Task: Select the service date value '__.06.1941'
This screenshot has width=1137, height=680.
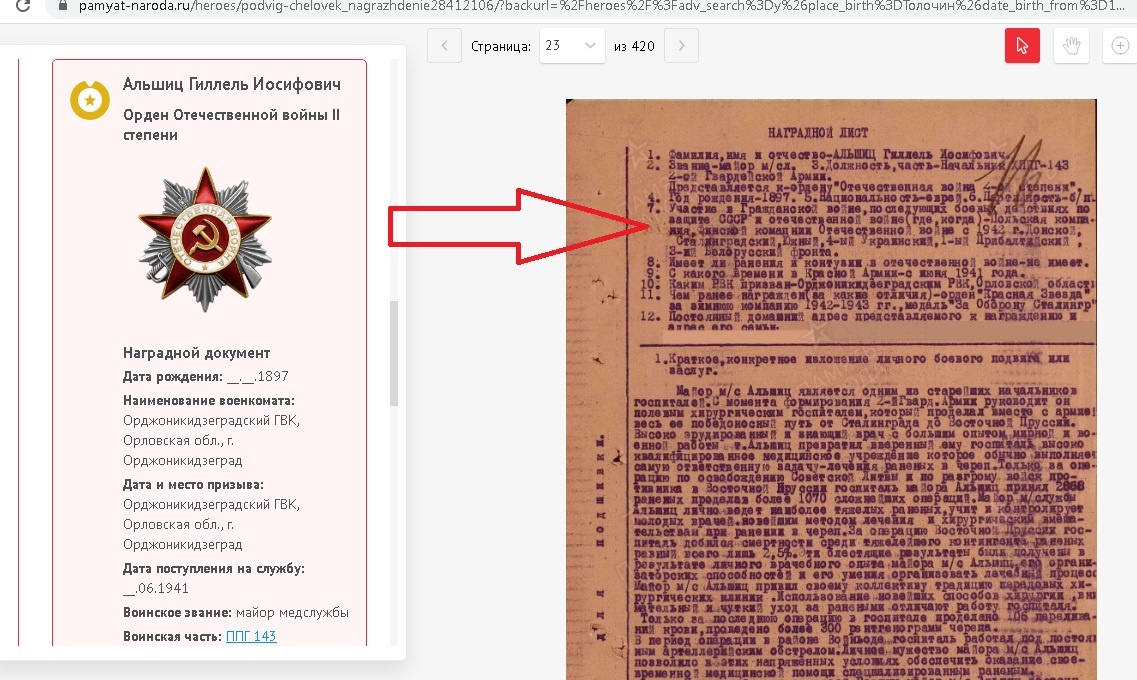Action: click(156, 588)
